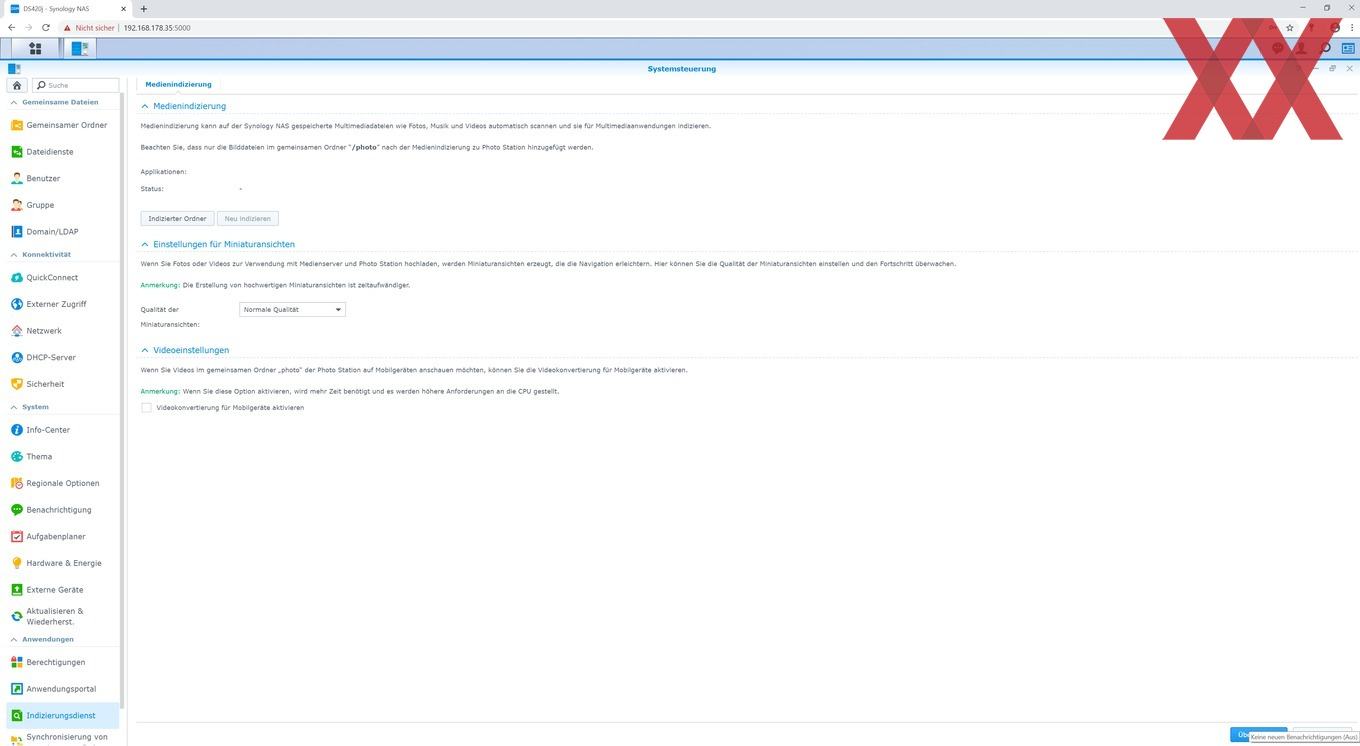The height and width of the screenshot is (746, 1360).
Task: Open Anwendungsportal in the sidebar
Action: [x=62, y=689]
